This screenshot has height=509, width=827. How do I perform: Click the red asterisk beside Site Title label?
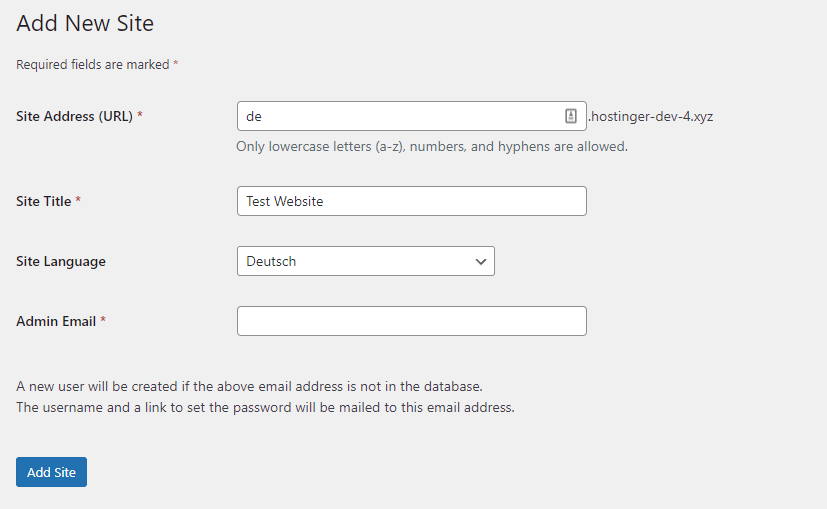point(78,199)
